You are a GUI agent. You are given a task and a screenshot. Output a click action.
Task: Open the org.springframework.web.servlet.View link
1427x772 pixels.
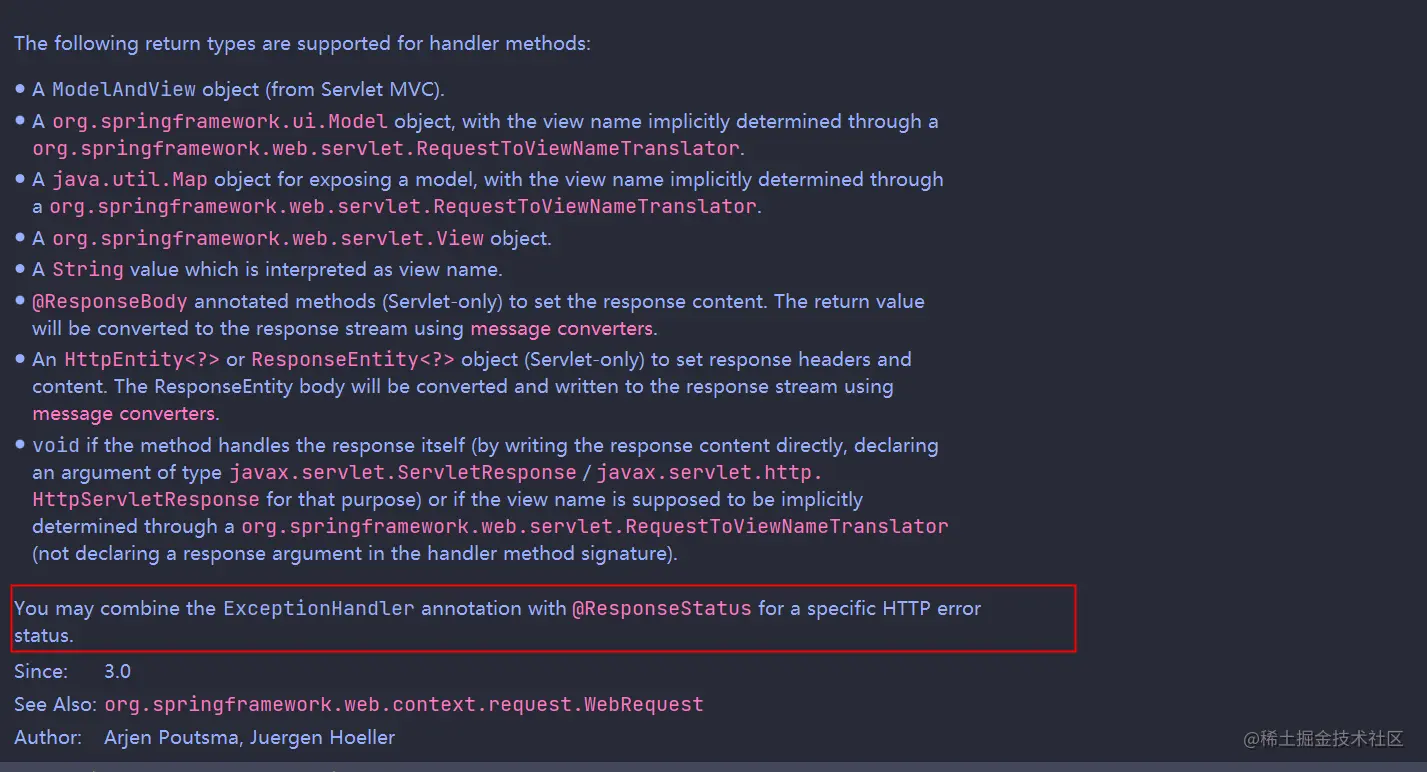267,239
